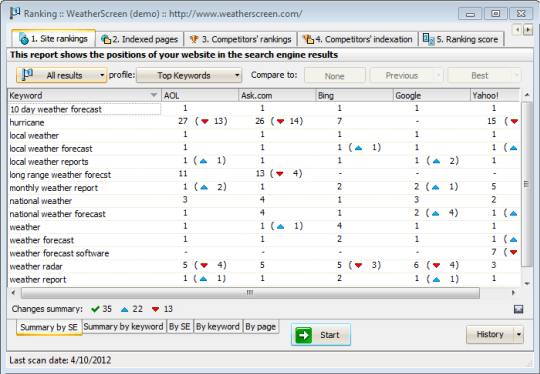This screenshot has height=374, width=540.
Task: Select 'weather forecast software' keyword
Action: point(59,253)
